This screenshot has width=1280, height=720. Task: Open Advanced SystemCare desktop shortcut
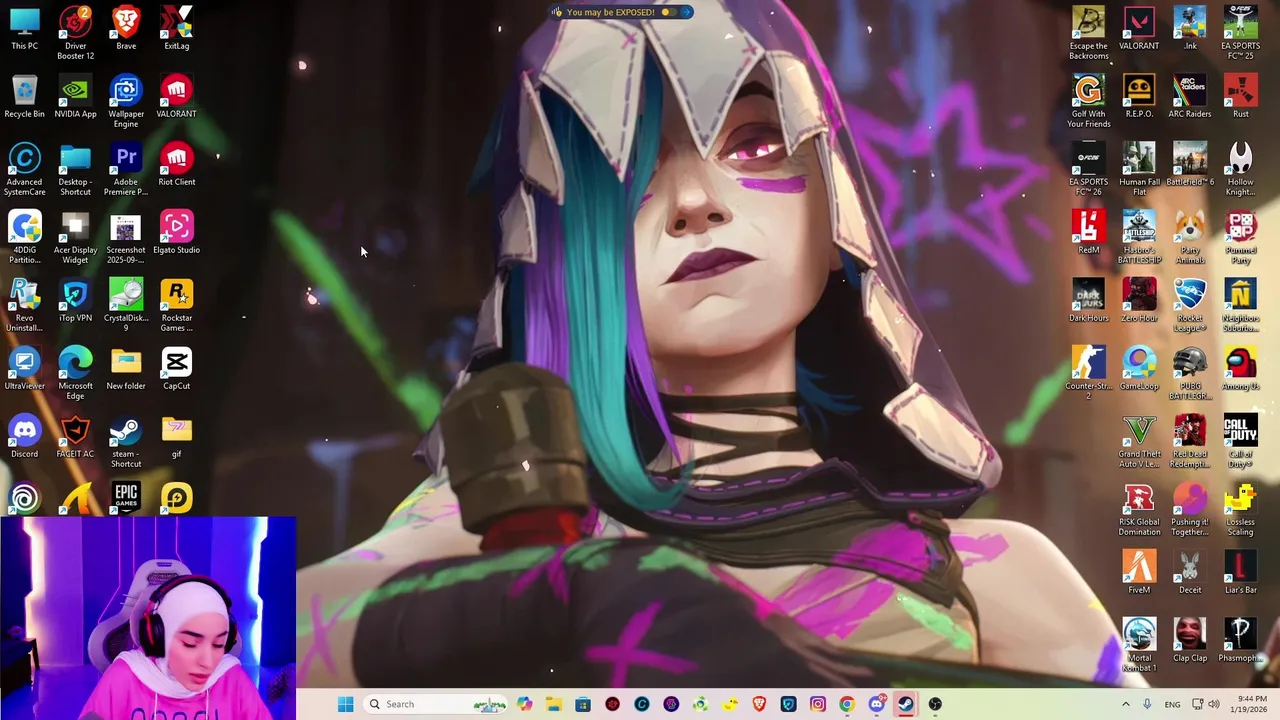(x=25, y=169)
